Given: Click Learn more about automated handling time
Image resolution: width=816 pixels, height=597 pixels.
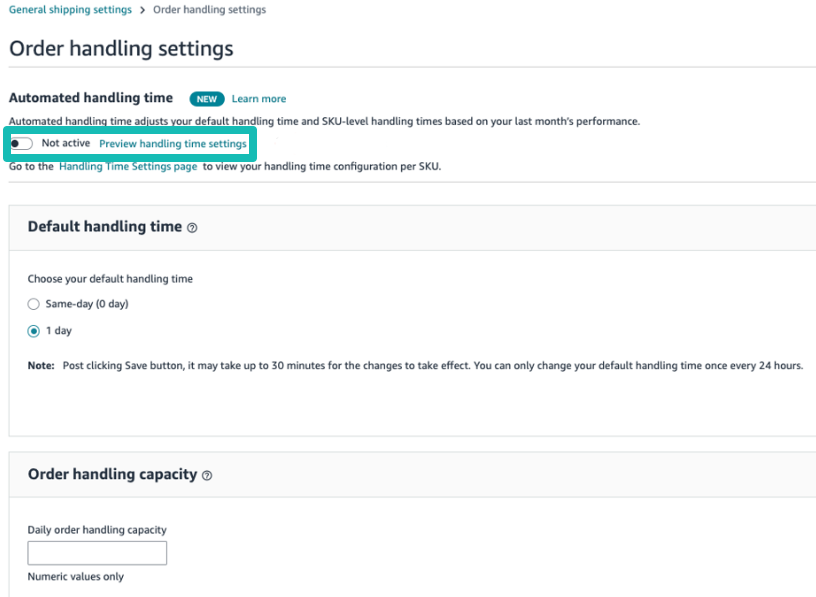Looking at the screenshot, I should 258,98.
